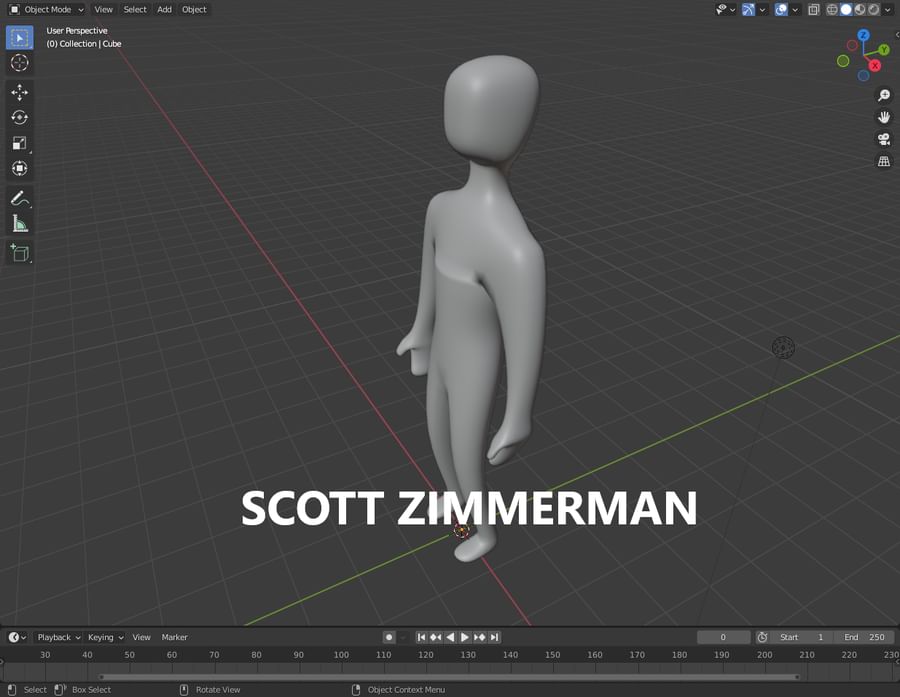Switch to wireframe viewport shading

tap(832, 10)
